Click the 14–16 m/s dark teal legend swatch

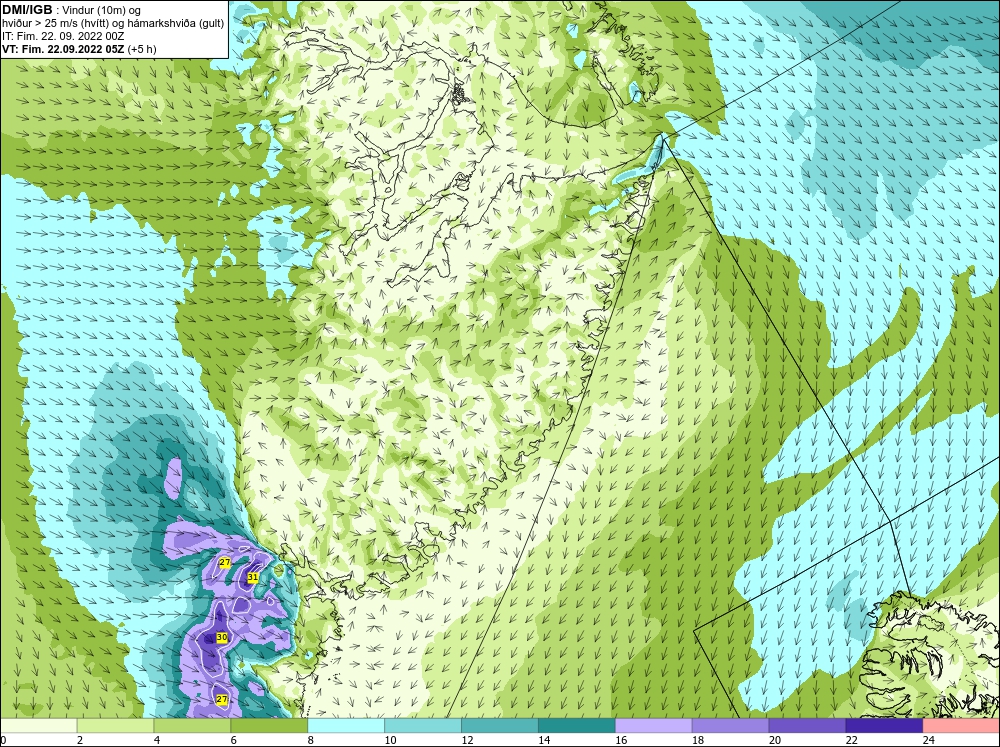(x=577, y=726)
